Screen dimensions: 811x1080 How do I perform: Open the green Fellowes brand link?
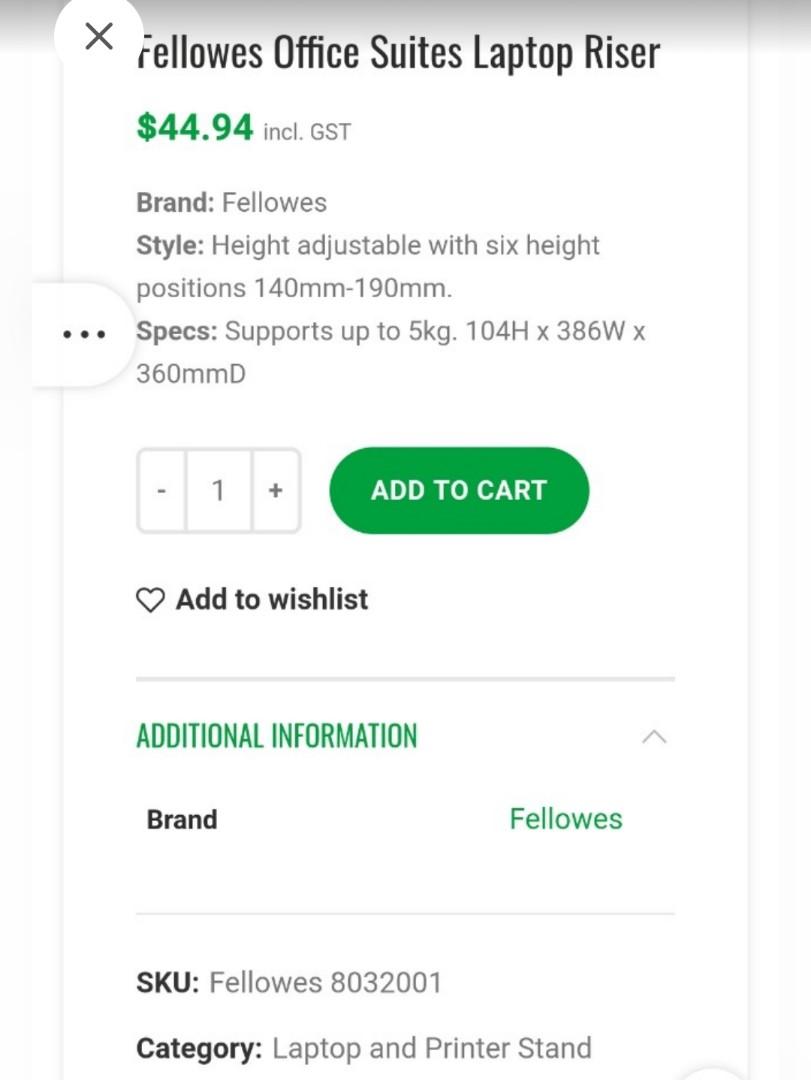(565, 819)
